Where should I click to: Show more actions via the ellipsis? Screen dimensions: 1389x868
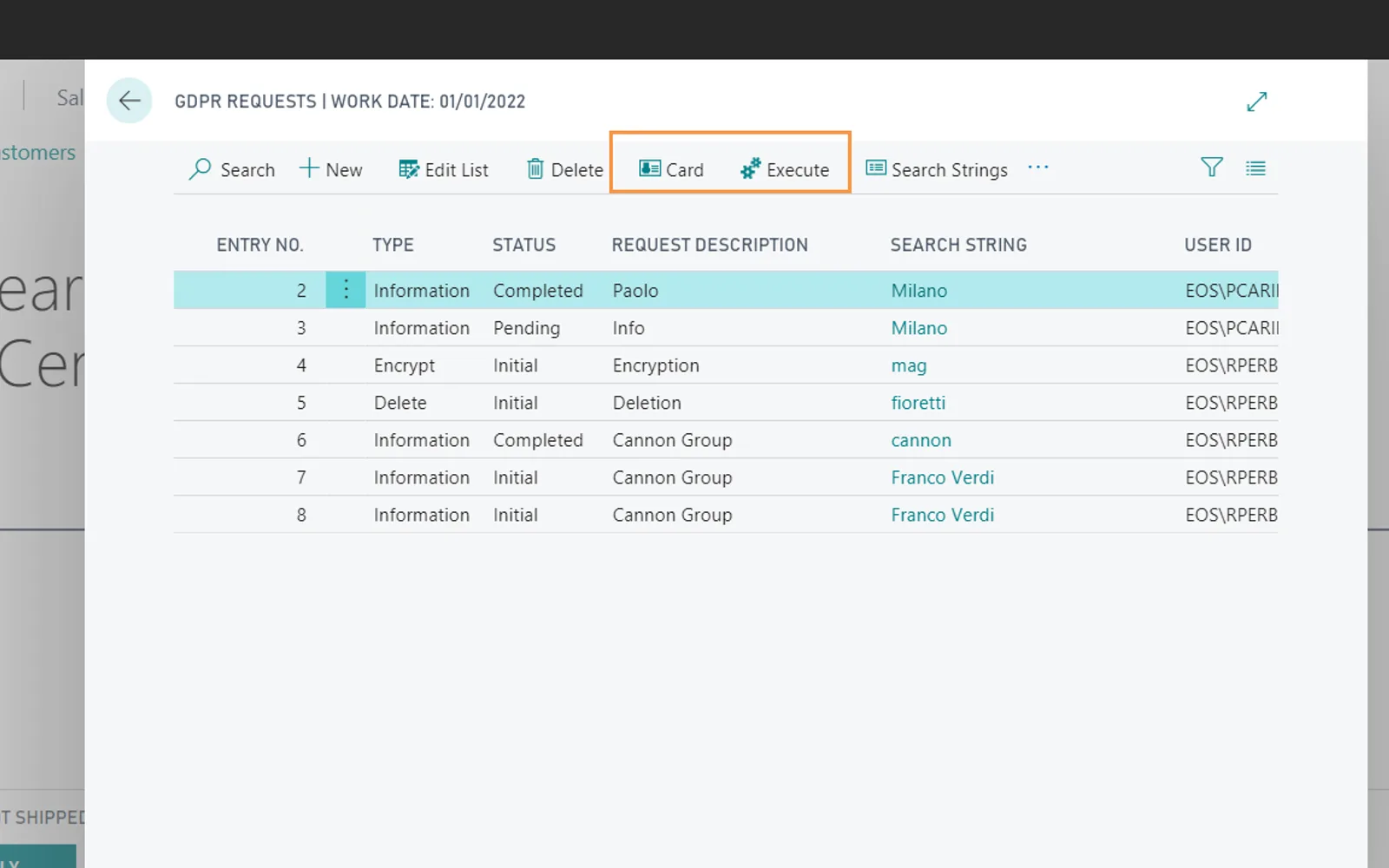[x=1038, y=168]
